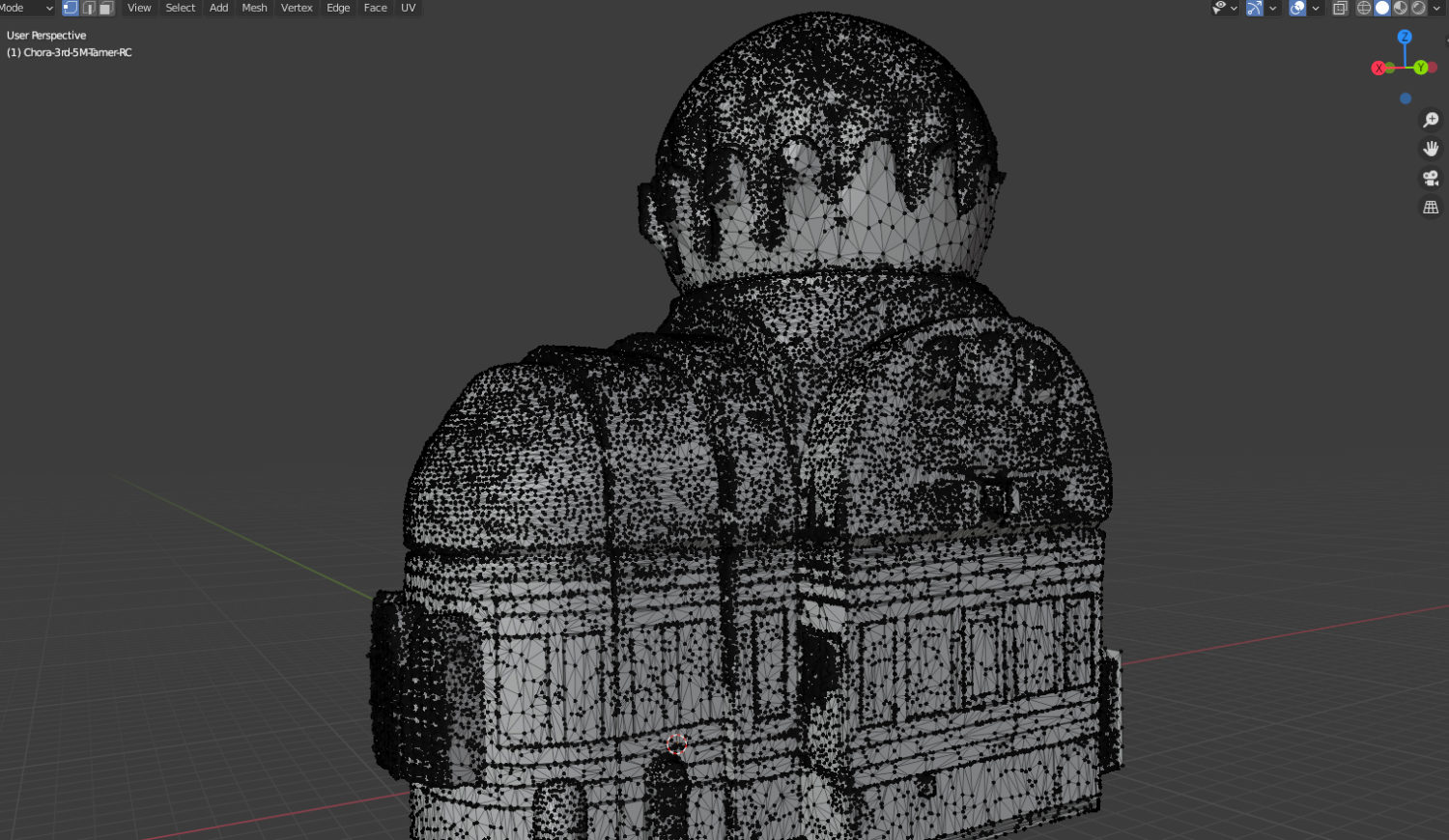
Task: Expand overlays options dropdown arrow
Action: (x=1316, y=8)
